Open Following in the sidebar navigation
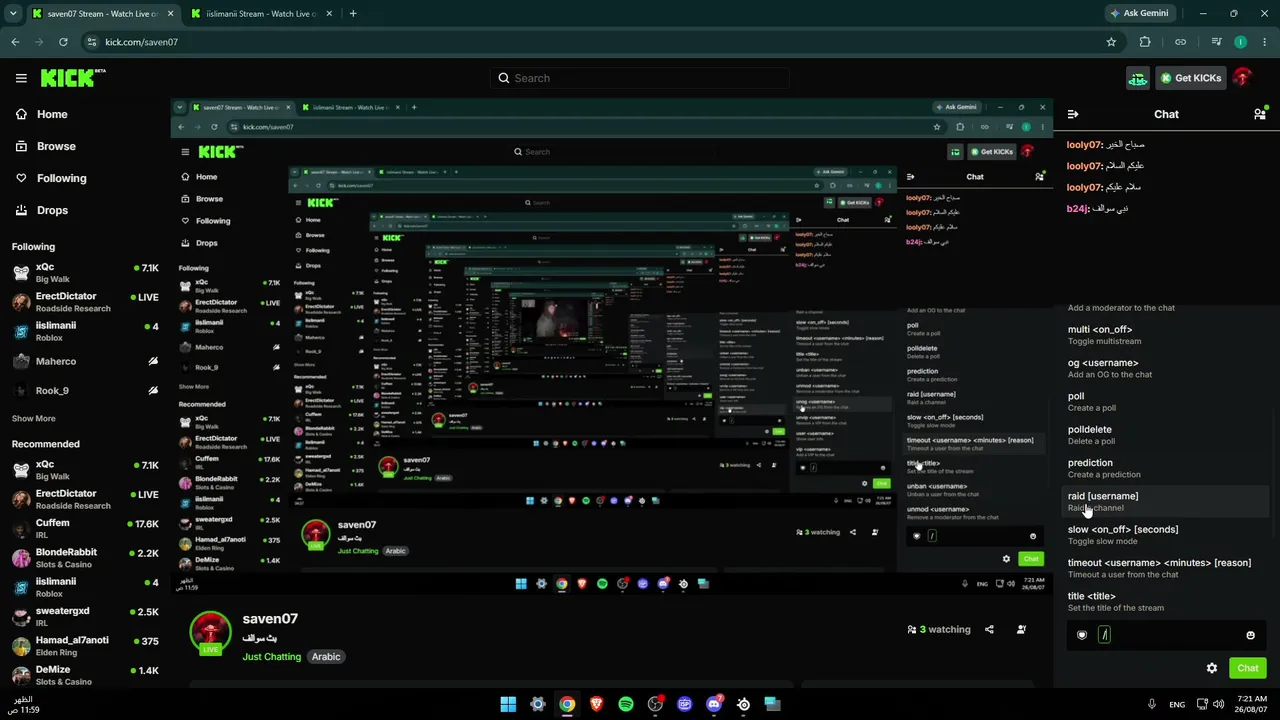This screenshot has width=1280, height=720. 61,178
